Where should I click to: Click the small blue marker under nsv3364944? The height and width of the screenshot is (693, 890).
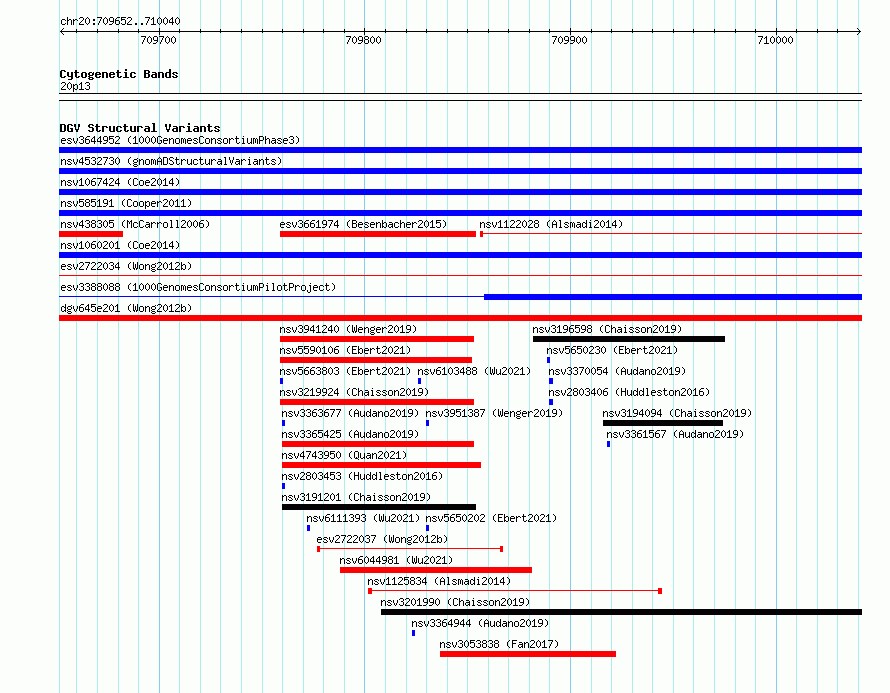click(x=413, y=633)
